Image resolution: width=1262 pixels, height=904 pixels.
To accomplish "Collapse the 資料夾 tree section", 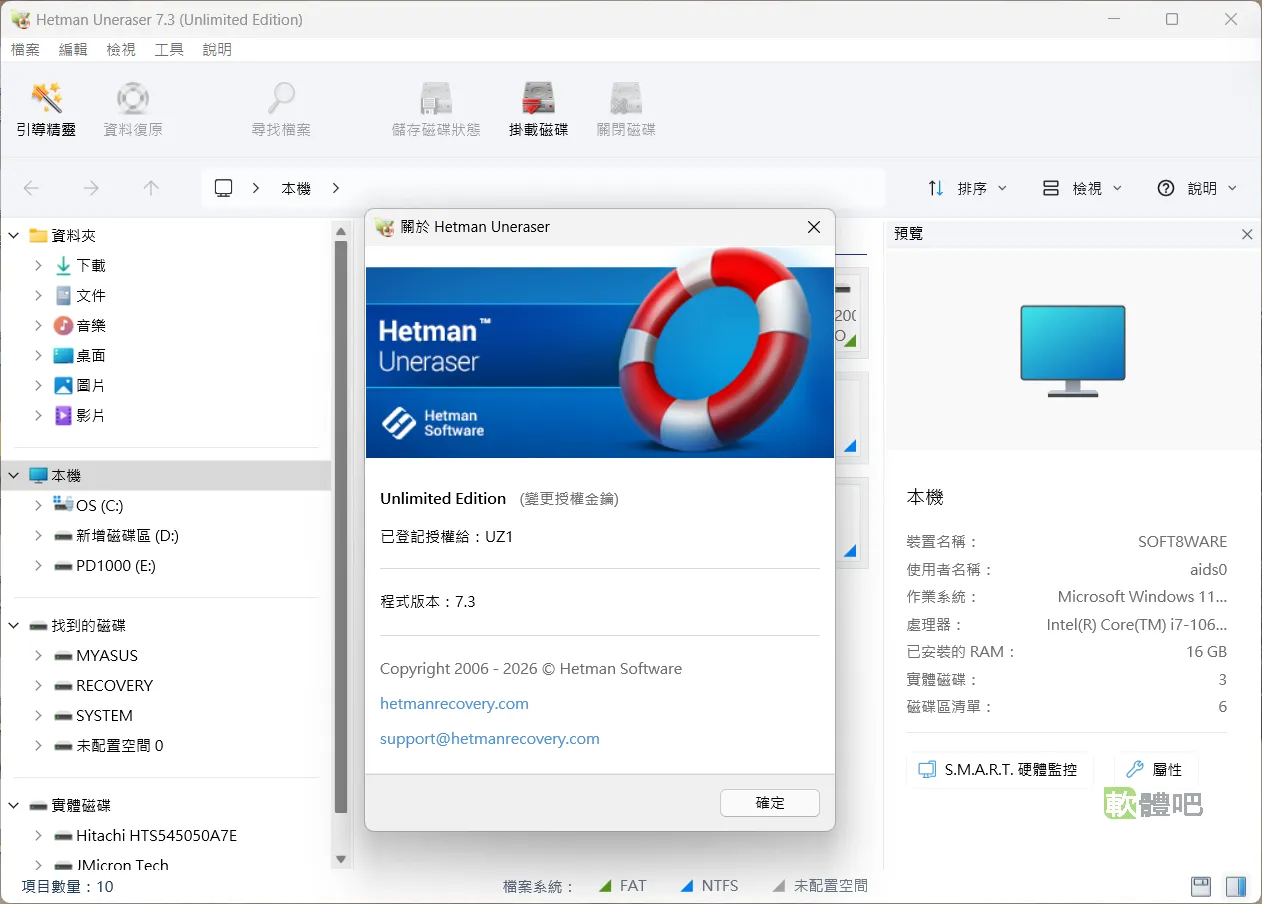I will 14,236.
